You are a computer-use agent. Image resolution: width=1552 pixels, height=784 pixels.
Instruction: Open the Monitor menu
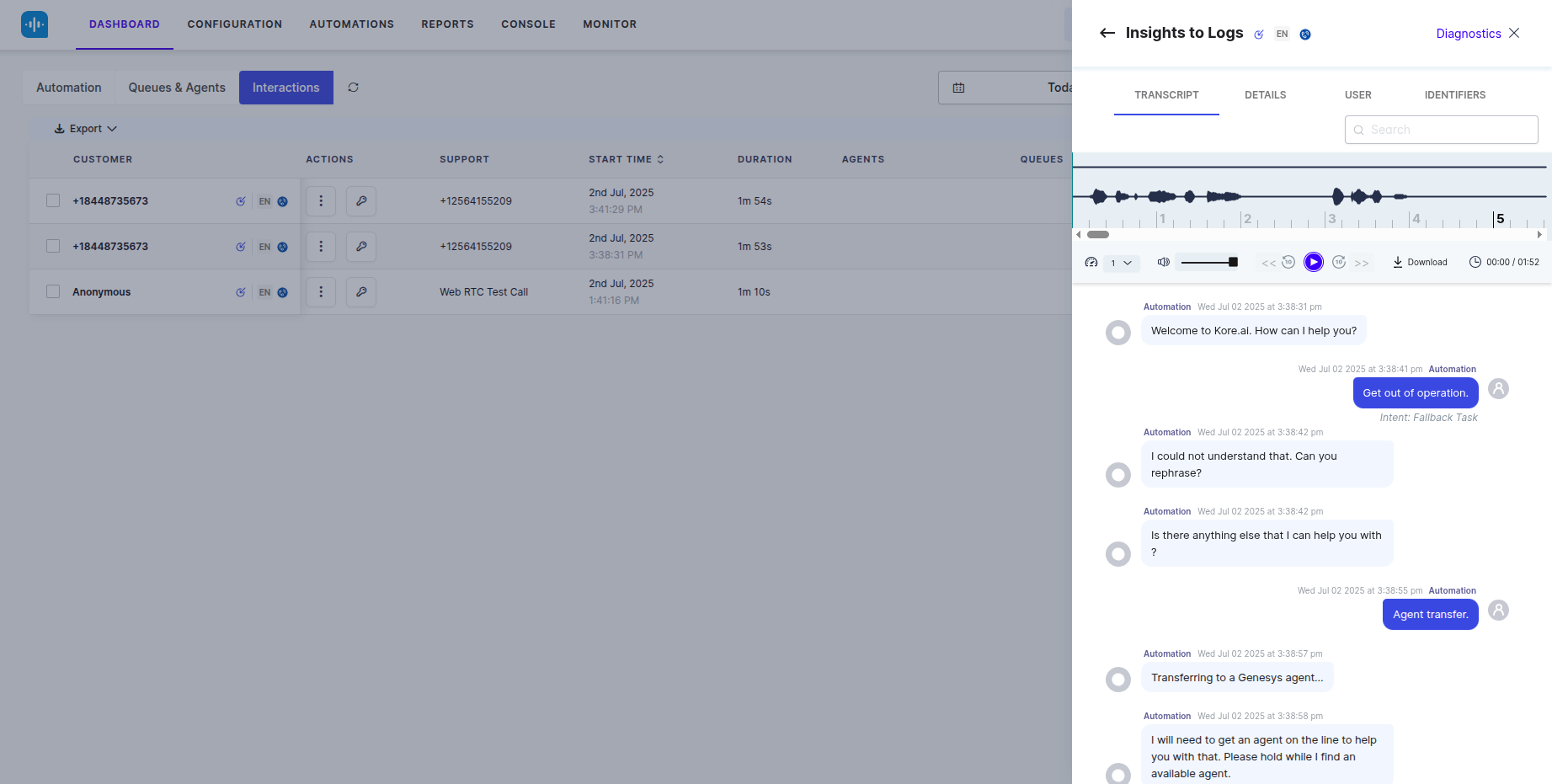(x=610, y=24)
